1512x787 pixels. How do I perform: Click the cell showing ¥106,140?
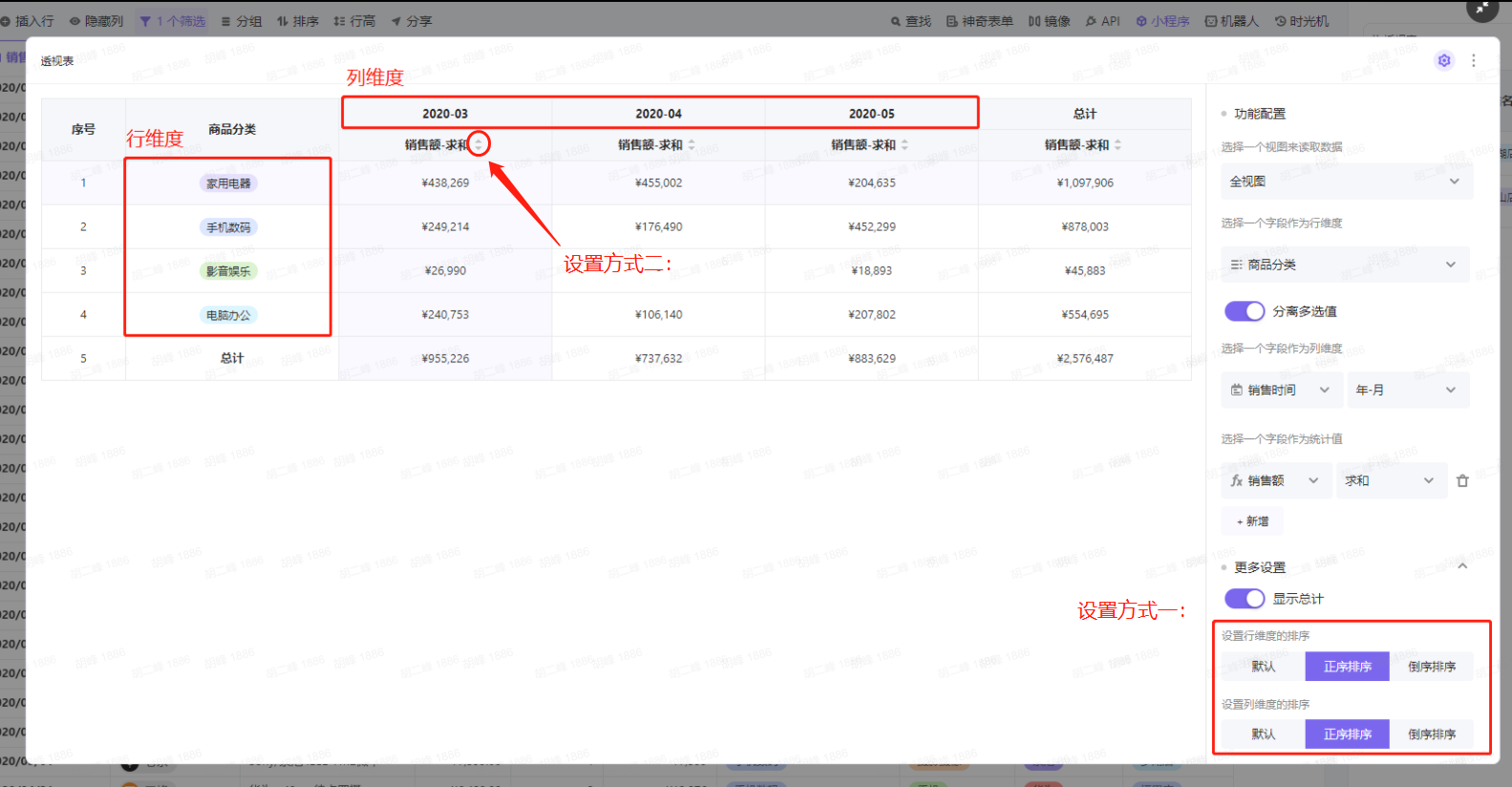[x=659, y=315]
